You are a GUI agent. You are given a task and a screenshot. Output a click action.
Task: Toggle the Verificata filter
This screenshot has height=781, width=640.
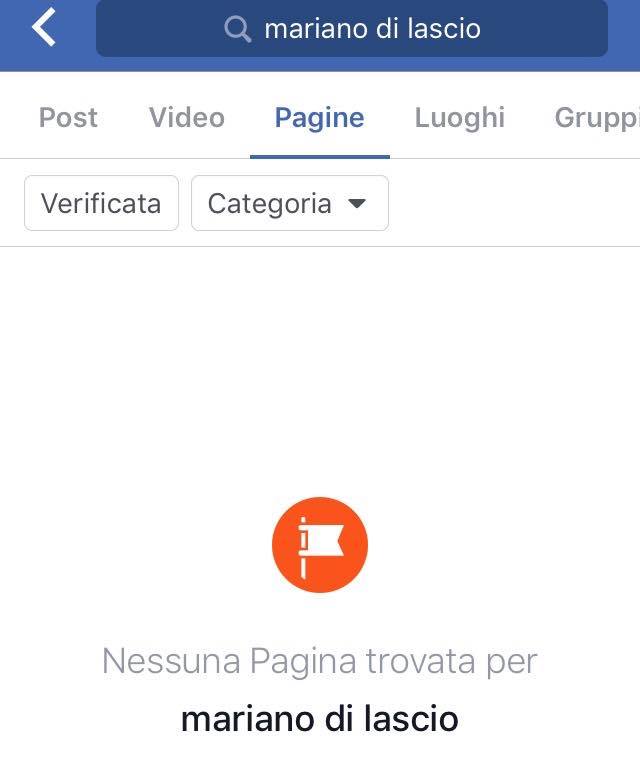coord(102,203)
